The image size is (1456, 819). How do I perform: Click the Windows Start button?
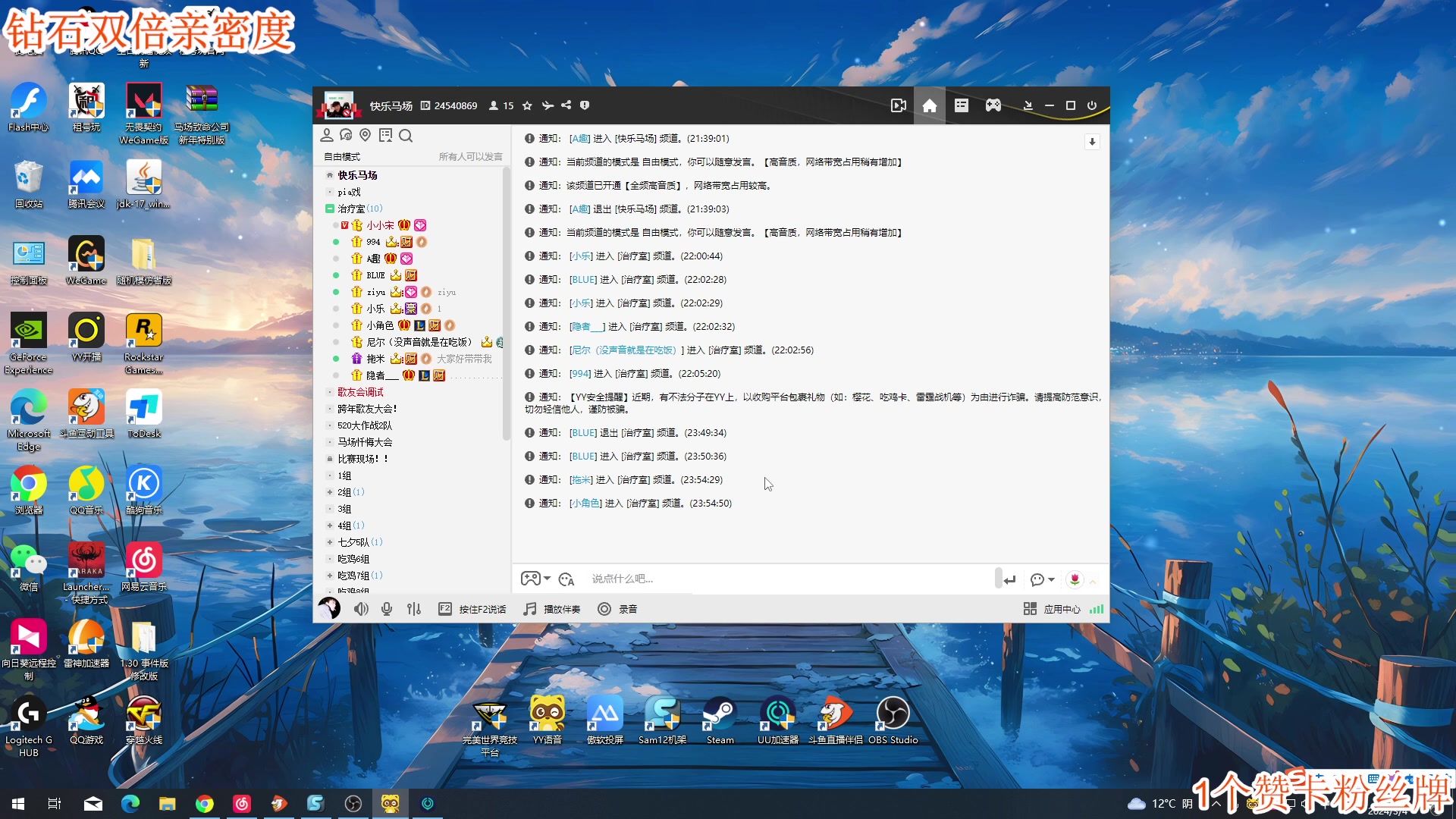pyautogui.click(x=18, y=804)
